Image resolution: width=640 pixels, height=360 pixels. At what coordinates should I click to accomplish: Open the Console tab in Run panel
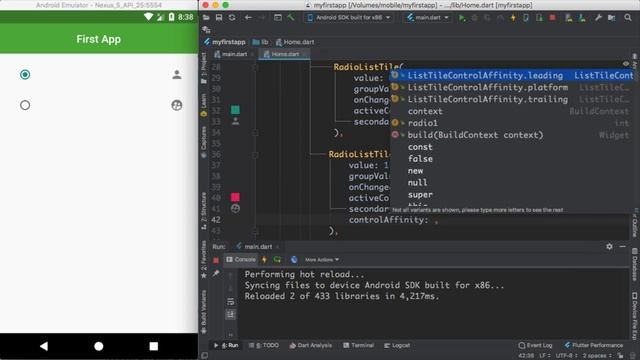[241, 260]
